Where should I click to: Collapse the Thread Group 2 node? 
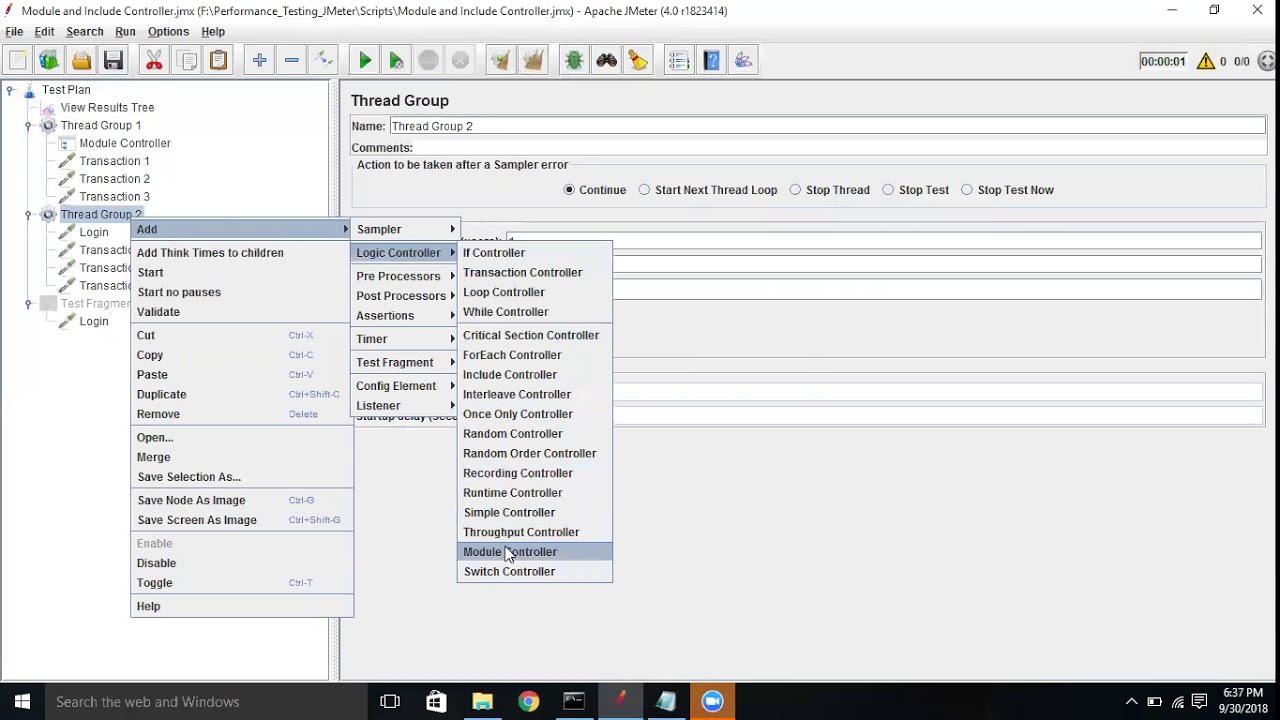pyautogui.click(x=28, y=215)
